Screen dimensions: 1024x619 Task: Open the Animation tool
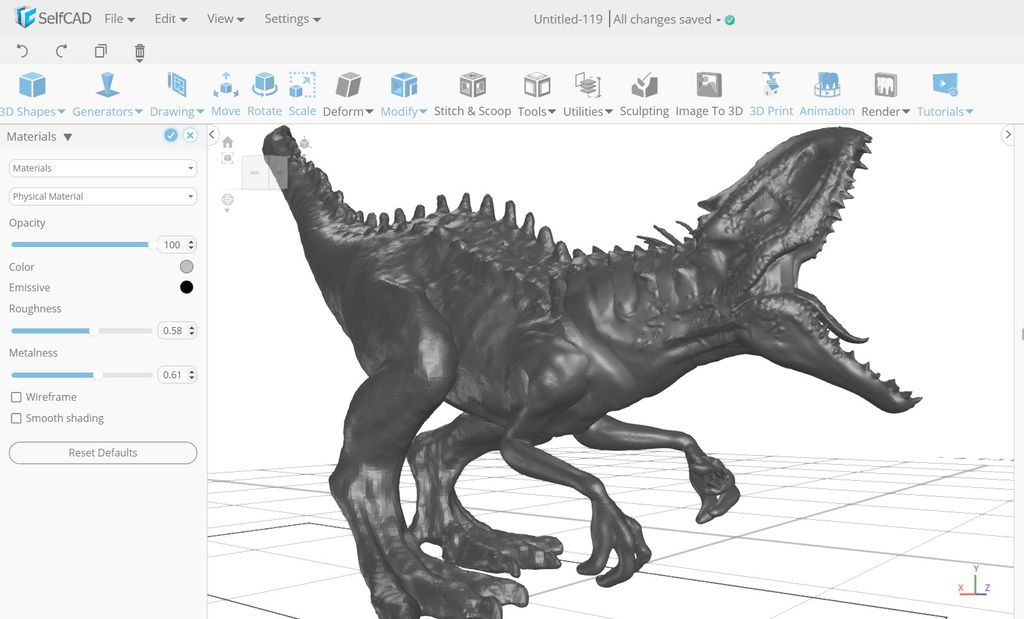(x=827, y=95)
